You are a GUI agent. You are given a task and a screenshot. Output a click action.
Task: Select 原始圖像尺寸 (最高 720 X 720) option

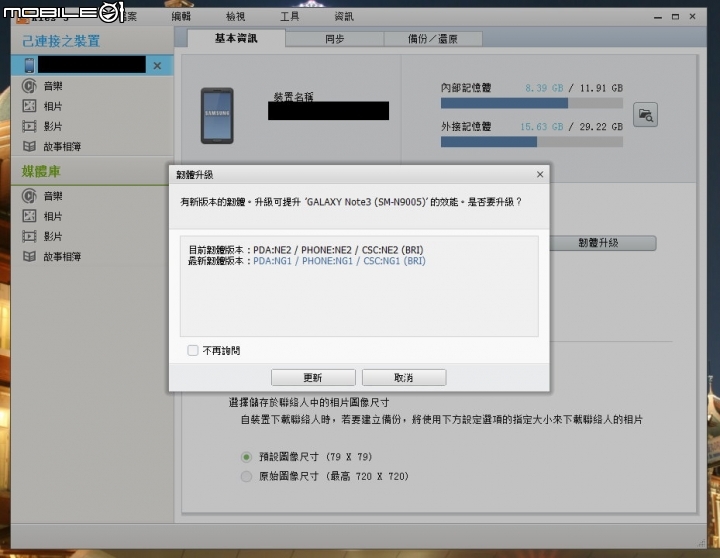246,476
